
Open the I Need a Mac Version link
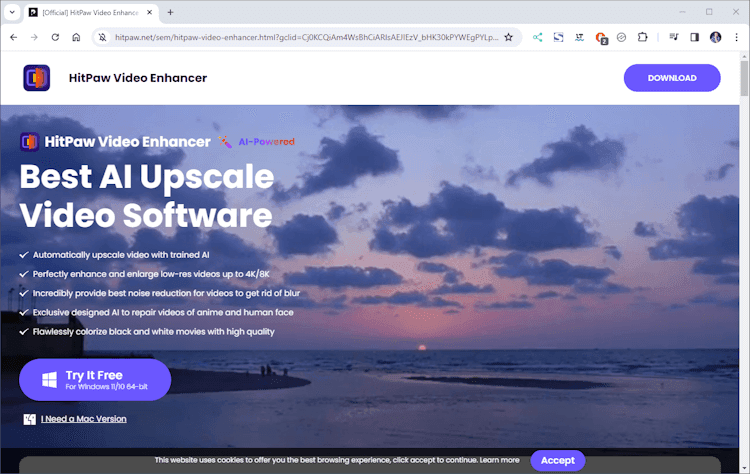[x=83, y=419]
